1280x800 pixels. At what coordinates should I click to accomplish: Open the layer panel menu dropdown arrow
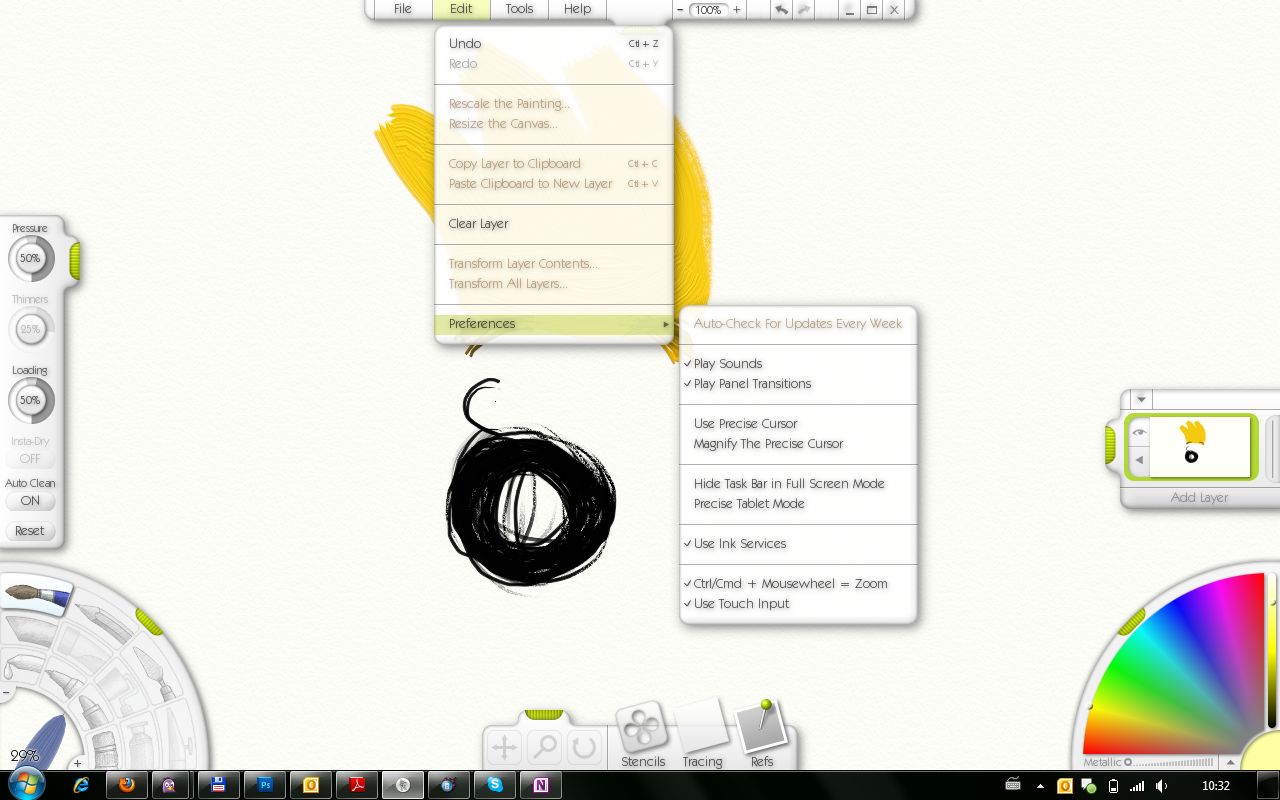pos(1141,399)
